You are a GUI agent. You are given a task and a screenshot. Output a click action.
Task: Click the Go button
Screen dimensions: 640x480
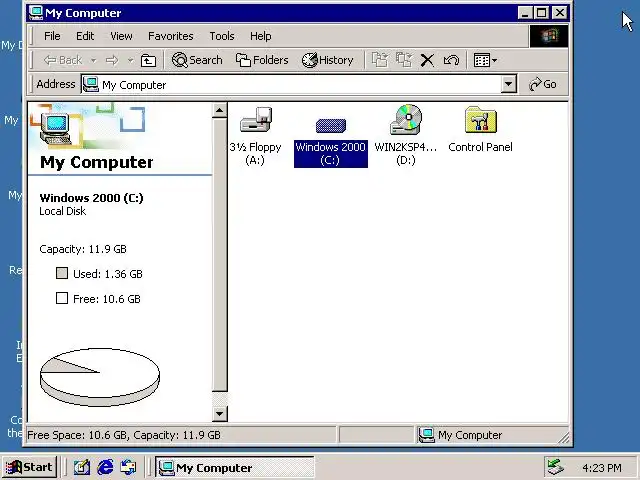coord(542,84)
